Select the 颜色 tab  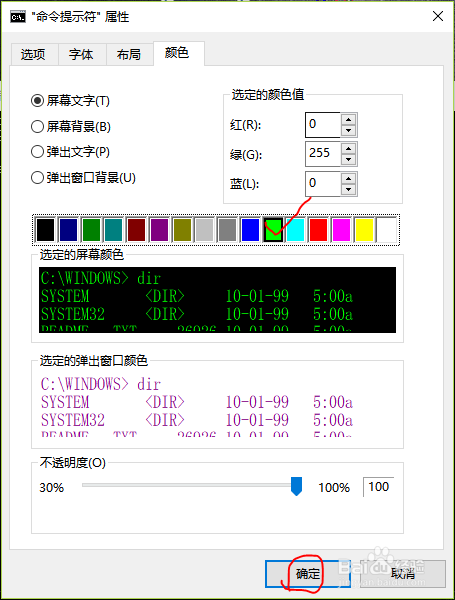pyautogui.click(x=178, y=53)
